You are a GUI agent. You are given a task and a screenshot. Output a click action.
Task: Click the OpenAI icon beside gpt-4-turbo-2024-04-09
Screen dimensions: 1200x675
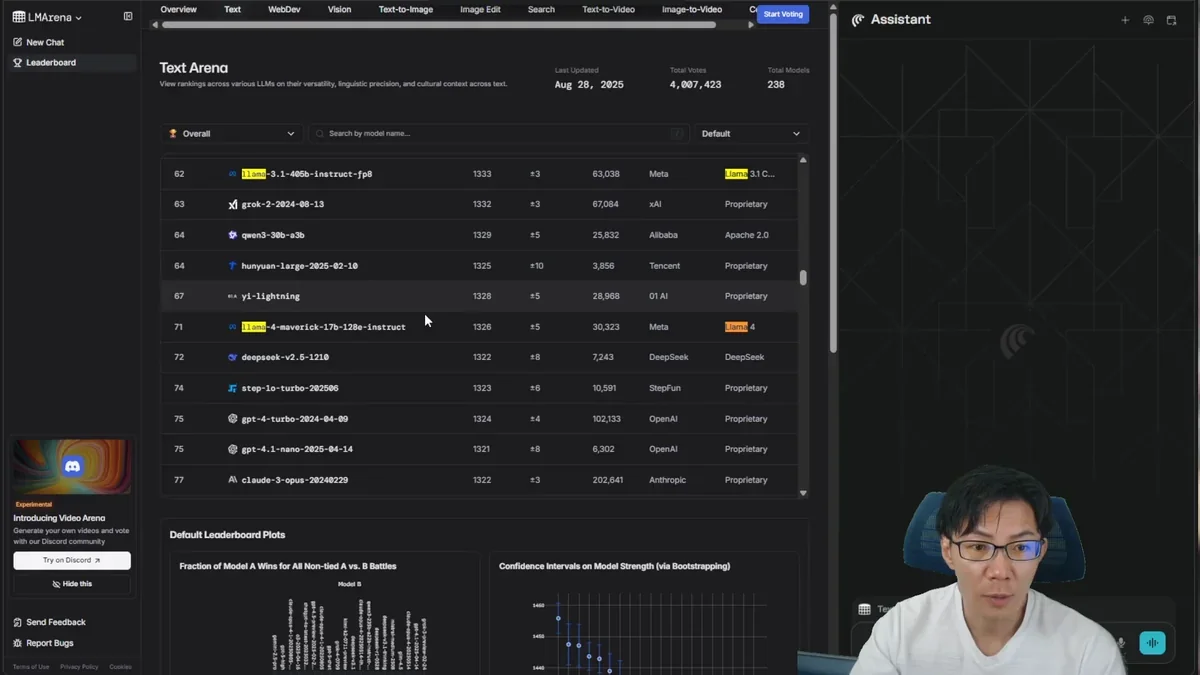click(232, 419)
